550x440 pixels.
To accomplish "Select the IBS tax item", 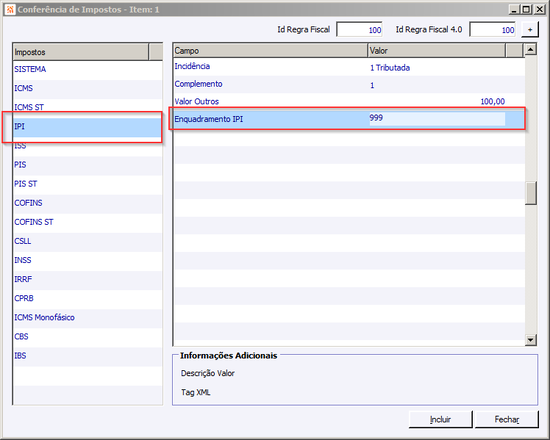I will click(88, 356).
